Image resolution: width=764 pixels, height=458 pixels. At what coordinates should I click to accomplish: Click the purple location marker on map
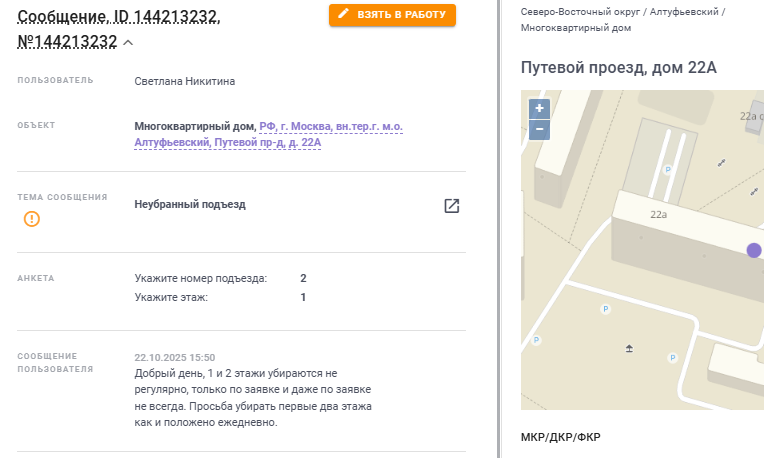754,250
